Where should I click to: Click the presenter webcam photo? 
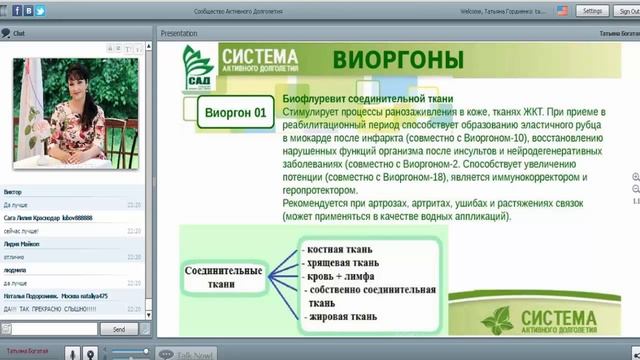point(76,113)
